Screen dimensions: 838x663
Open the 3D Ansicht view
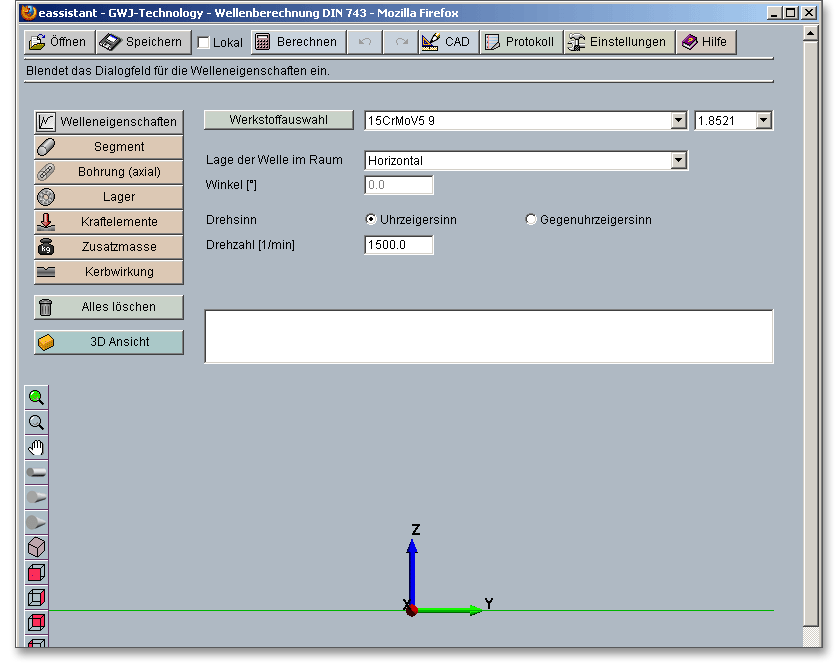coord(109,342)
